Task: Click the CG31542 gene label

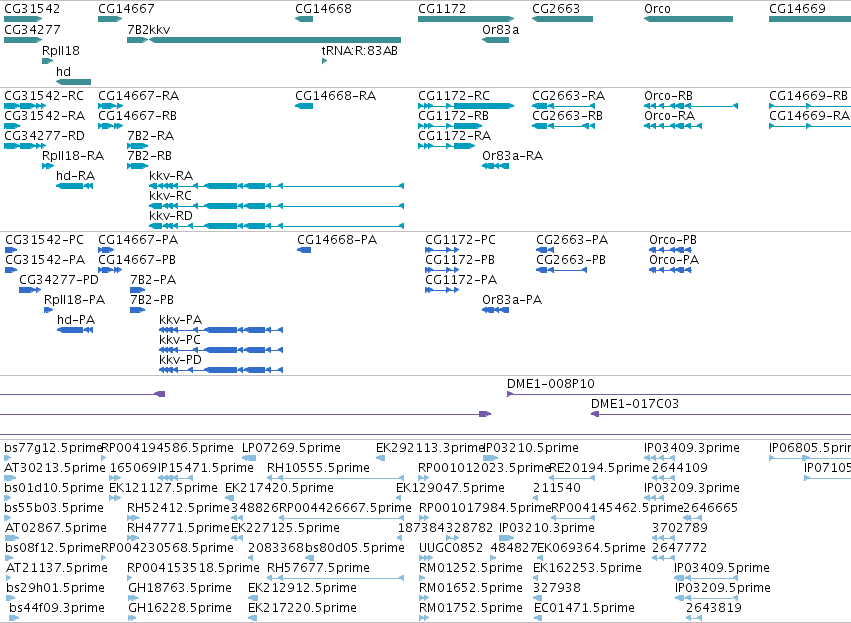Action: coord(32,9)
